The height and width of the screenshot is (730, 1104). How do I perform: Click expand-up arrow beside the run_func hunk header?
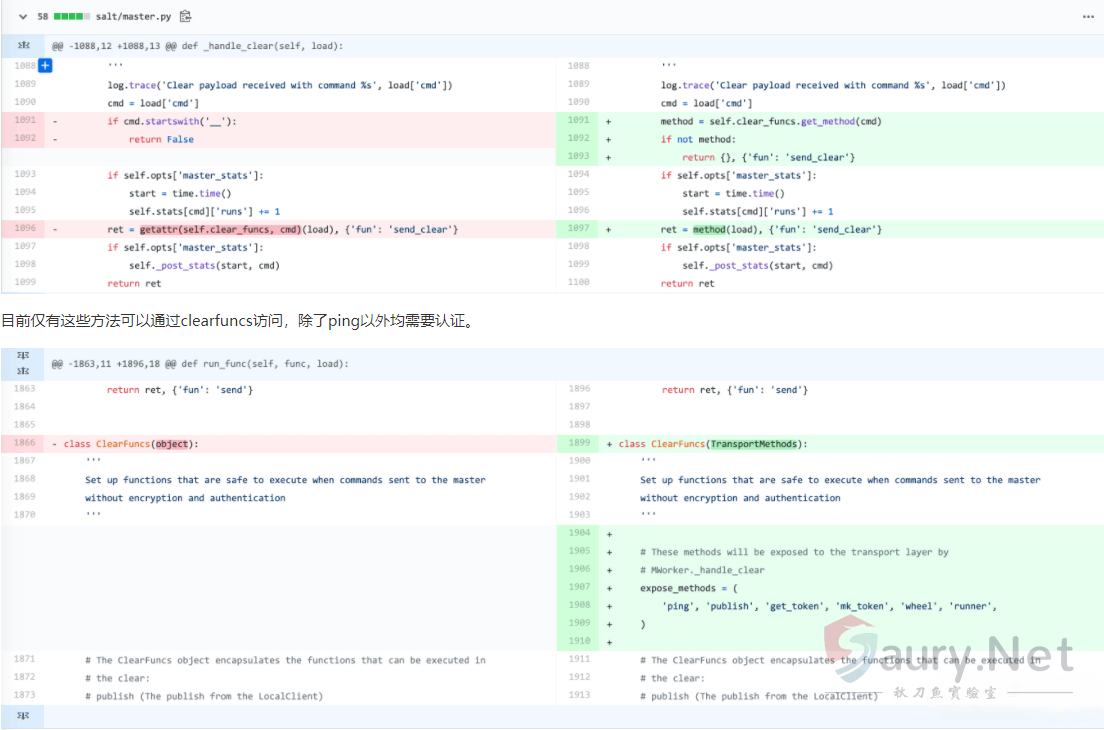tap(24, 357)
